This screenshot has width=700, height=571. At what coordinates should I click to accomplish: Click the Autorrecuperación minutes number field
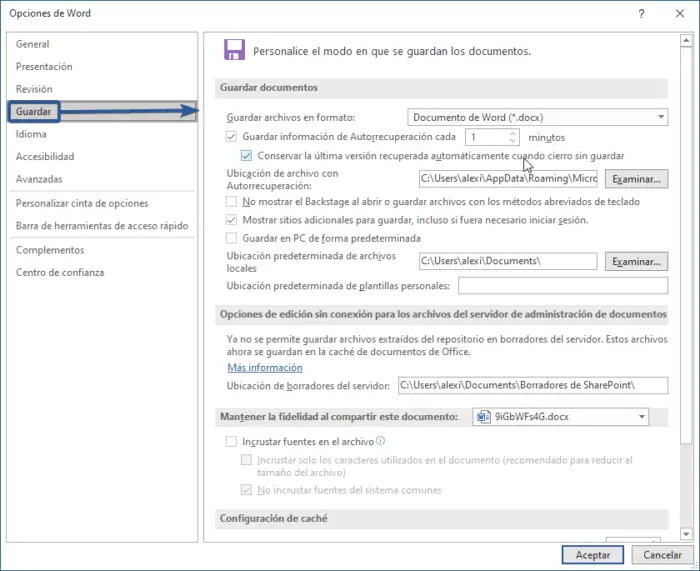(487, 137)
